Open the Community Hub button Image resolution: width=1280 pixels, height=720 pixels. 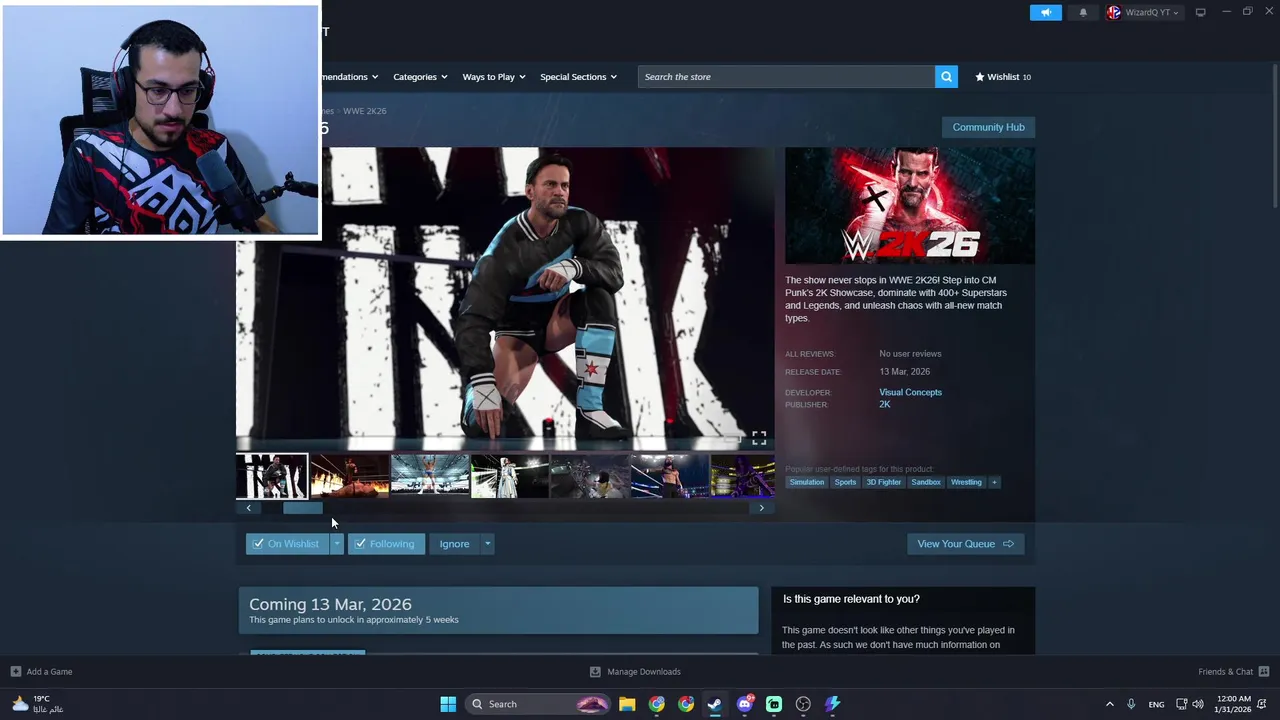[x=988, y=127]
